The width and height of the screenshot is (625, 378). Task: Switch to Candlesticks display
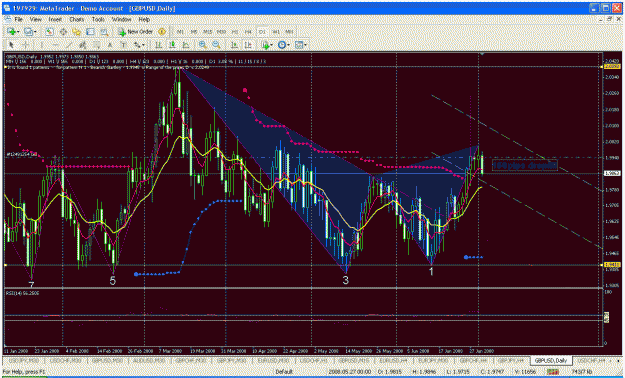172,45
